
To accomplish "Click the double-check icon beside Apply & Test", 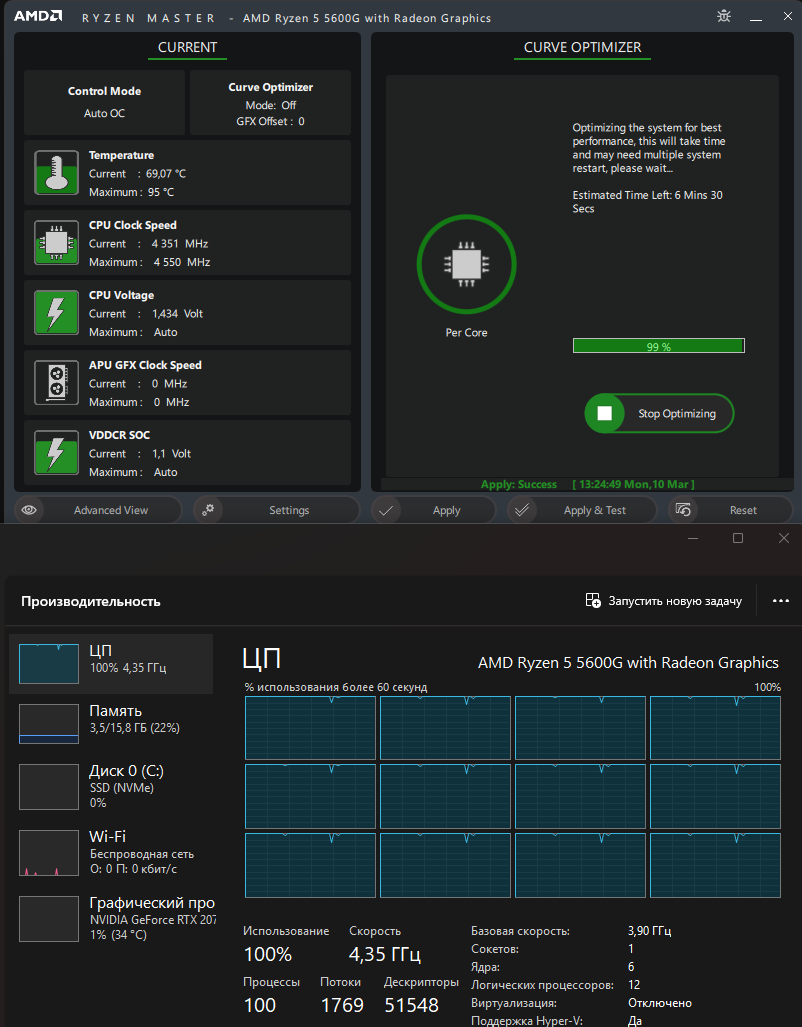I will (x=522, y=510).
